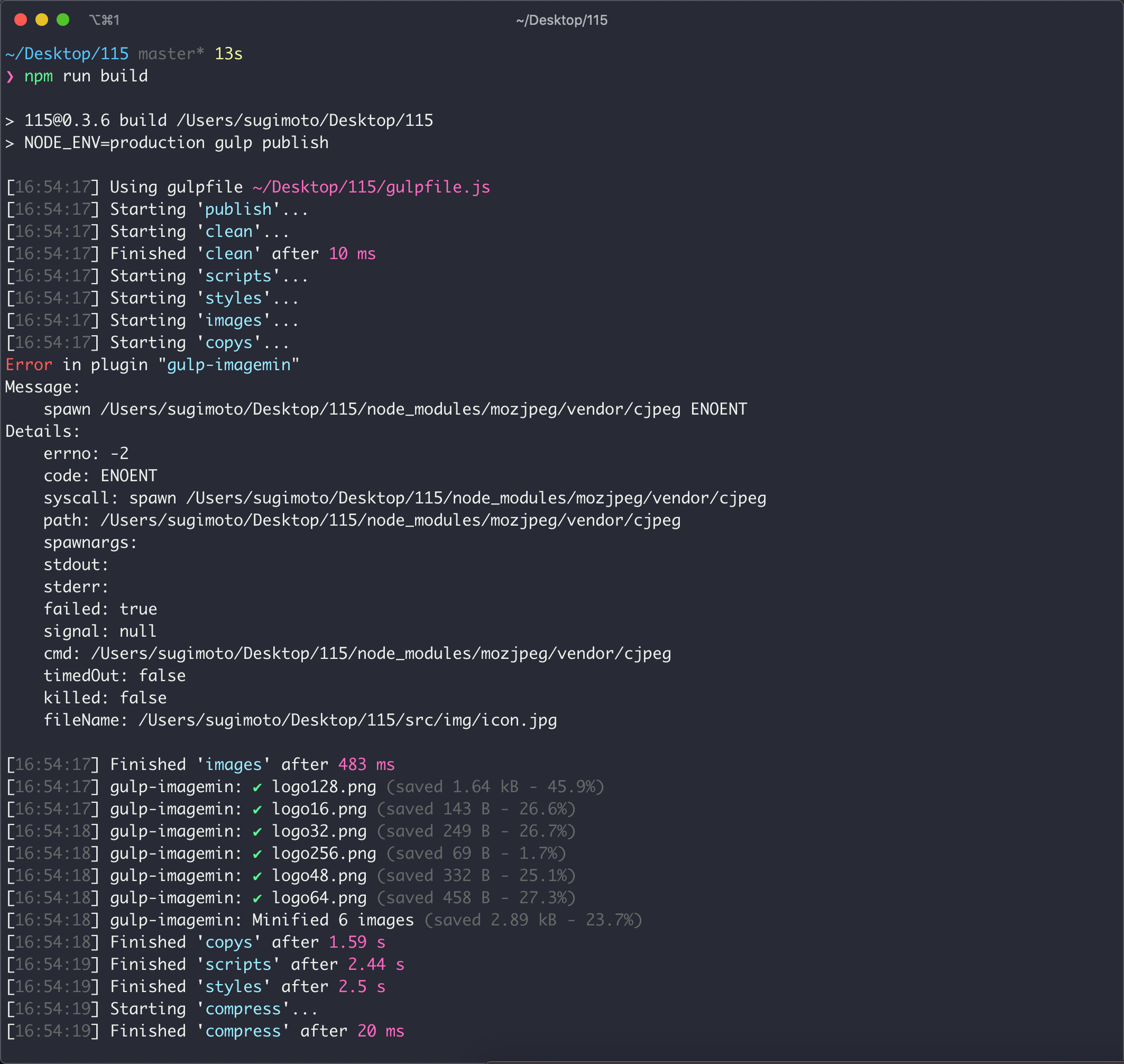Select the gulp-imagemin plugin name in quotes
This screenshot has width=1124, height=1064.
[229, 365]
